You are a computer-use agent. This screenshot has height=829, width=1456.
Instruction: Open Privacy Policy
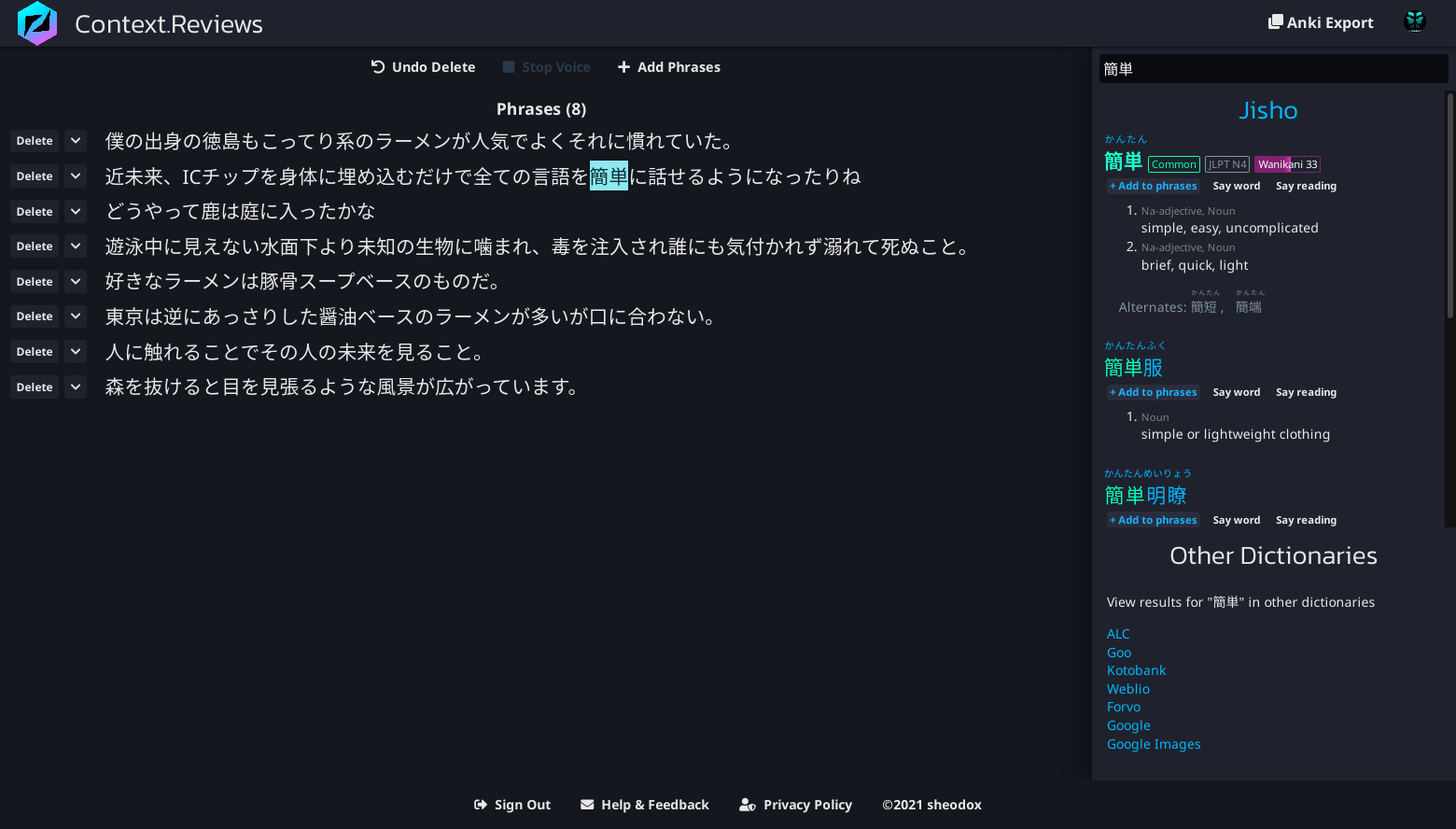tap(796, 805)
